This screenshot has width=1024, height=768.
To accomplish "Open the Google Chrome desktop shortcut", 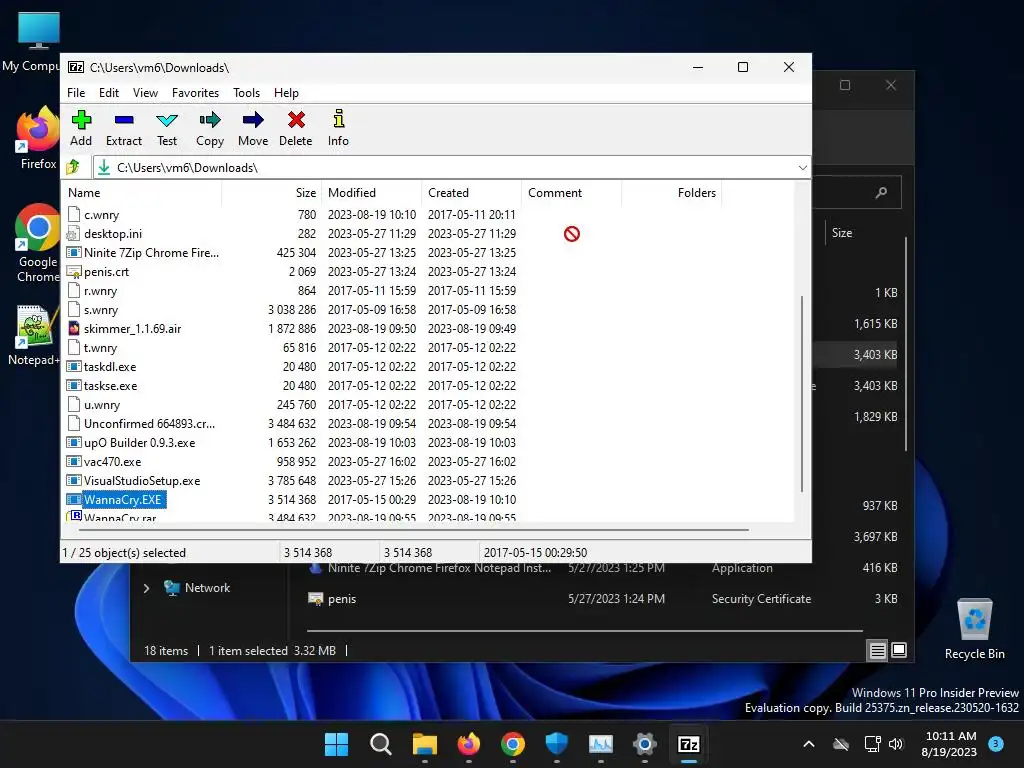I will [38, 243].
